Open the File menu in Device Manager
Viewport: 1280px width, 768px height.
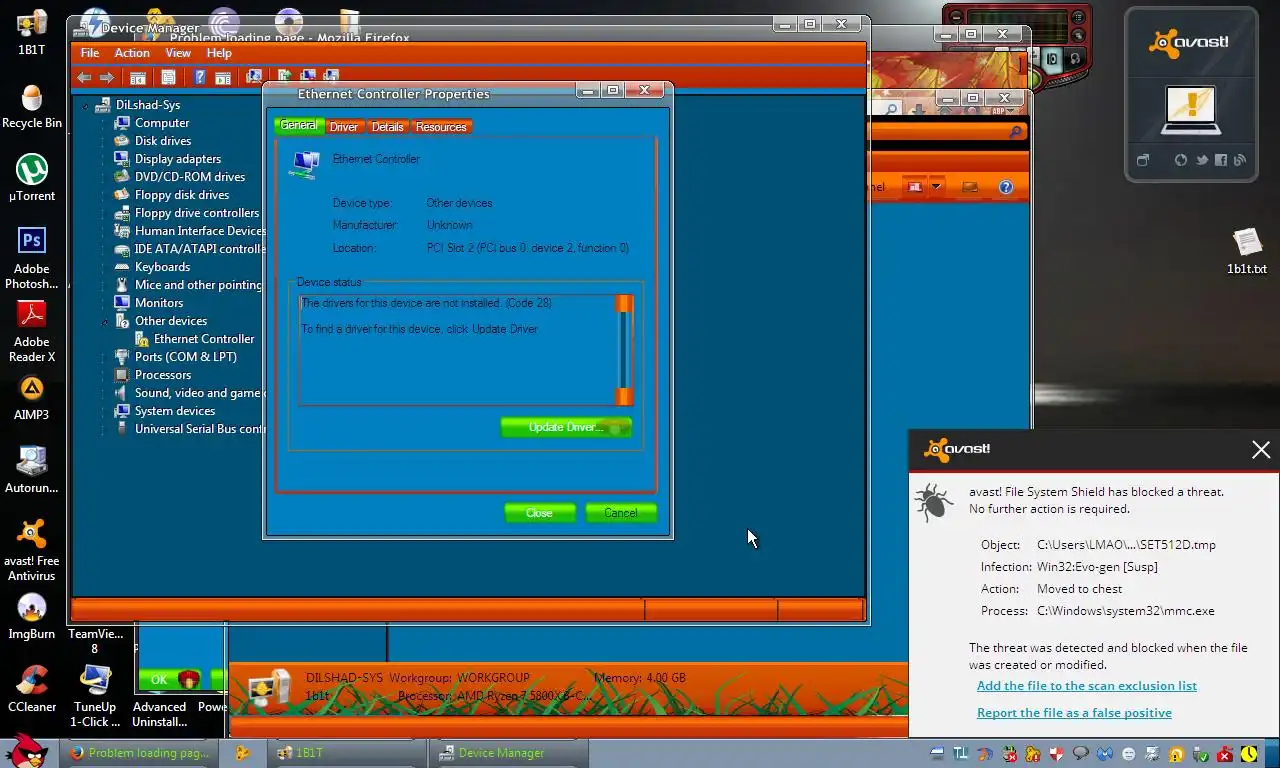[x=90, y=53]
